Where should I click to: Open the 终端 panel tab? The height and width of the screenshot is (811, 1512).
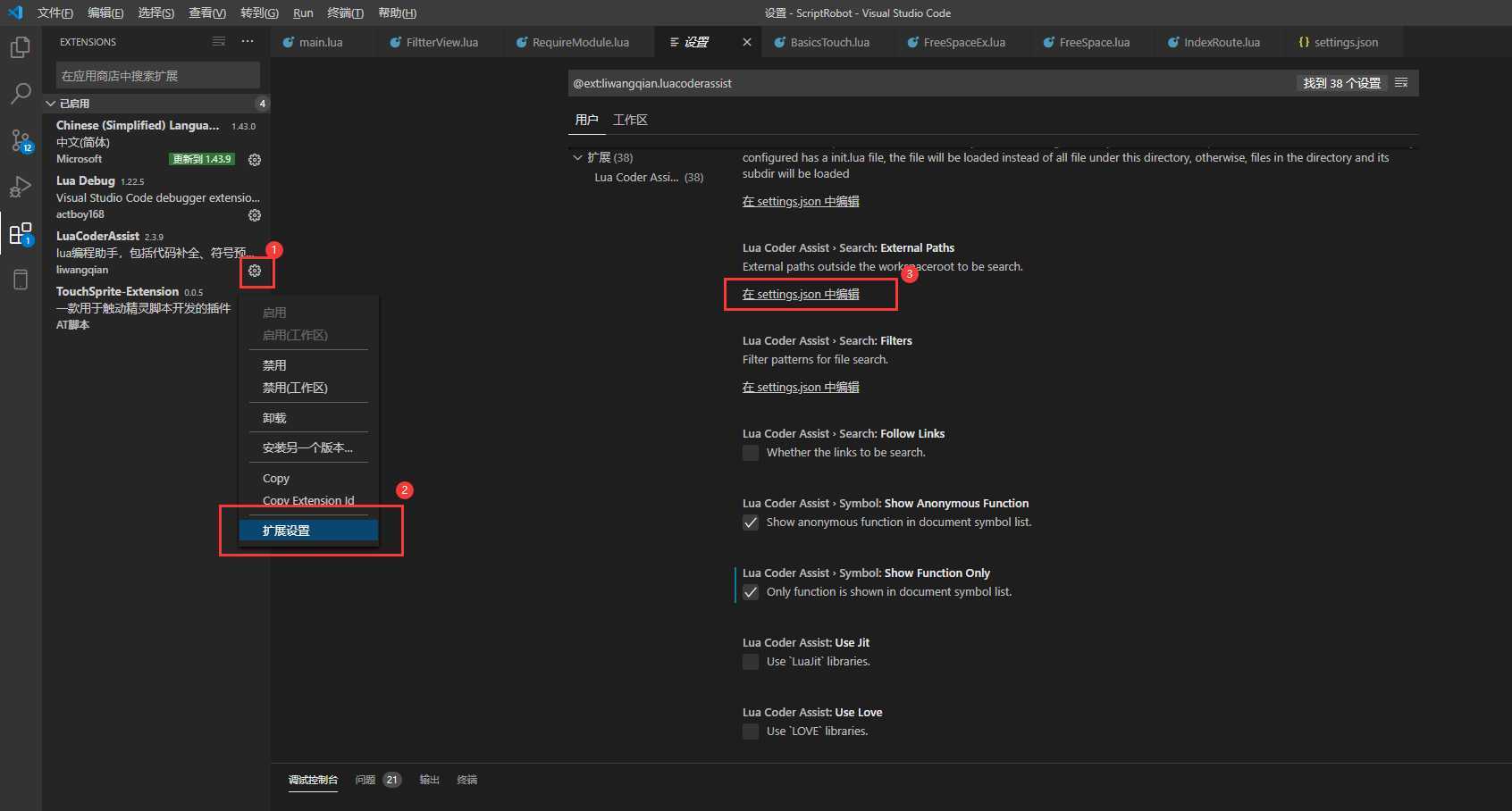(x=467, y=780)
